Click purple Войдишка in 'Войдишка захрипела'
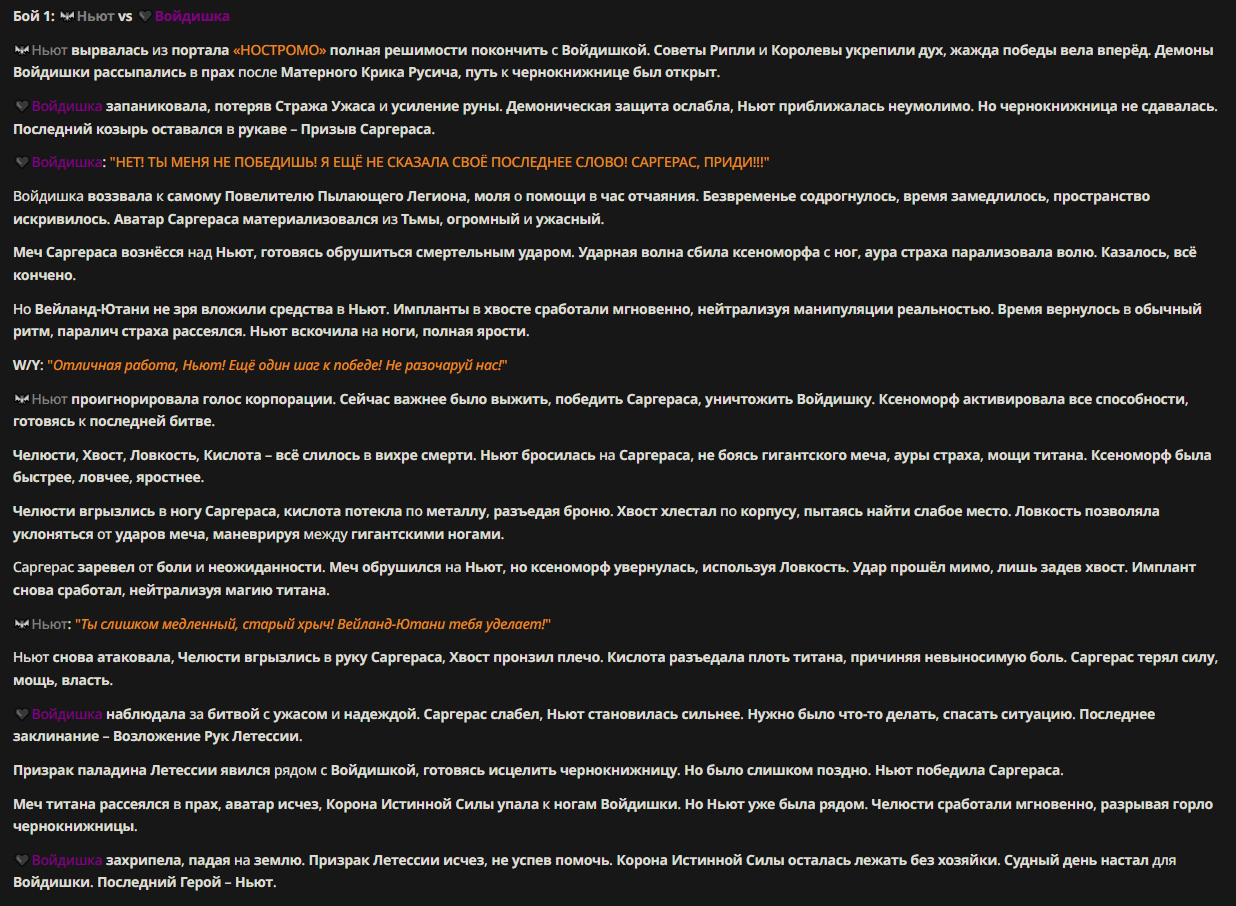1236x906 pixels. [67, 860]
